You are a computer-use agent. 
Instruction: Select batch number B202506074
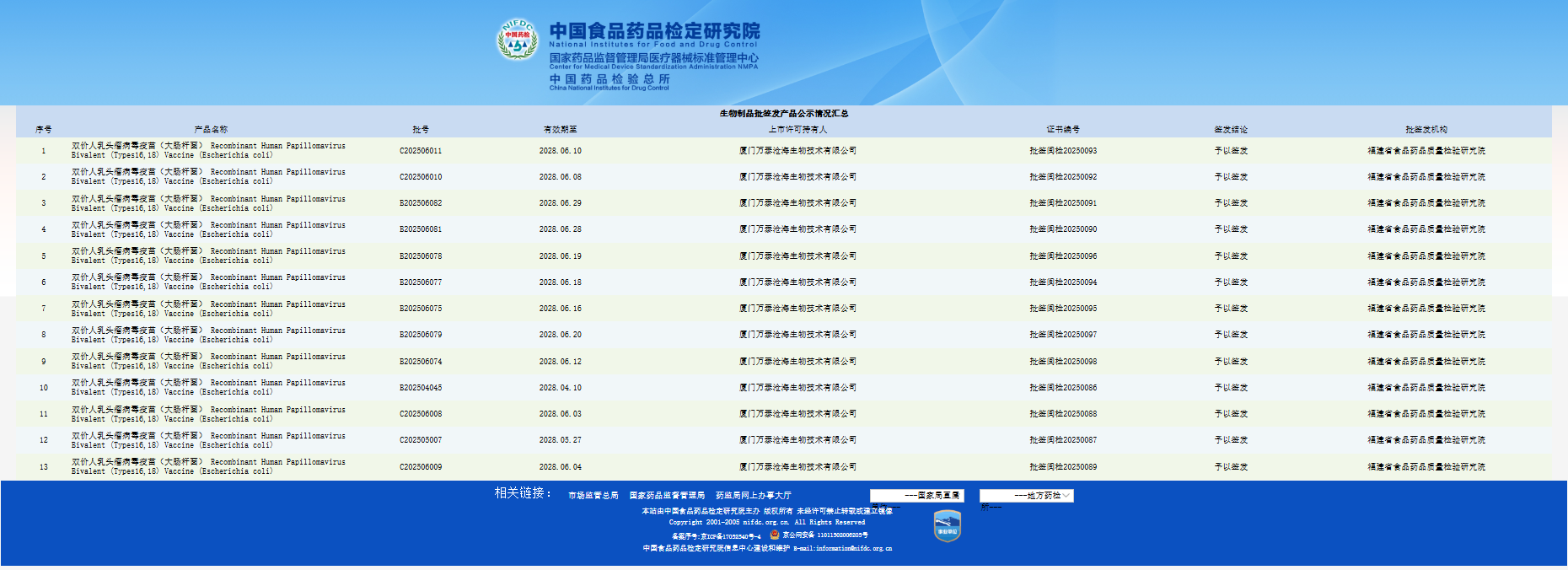coord(421,362)
